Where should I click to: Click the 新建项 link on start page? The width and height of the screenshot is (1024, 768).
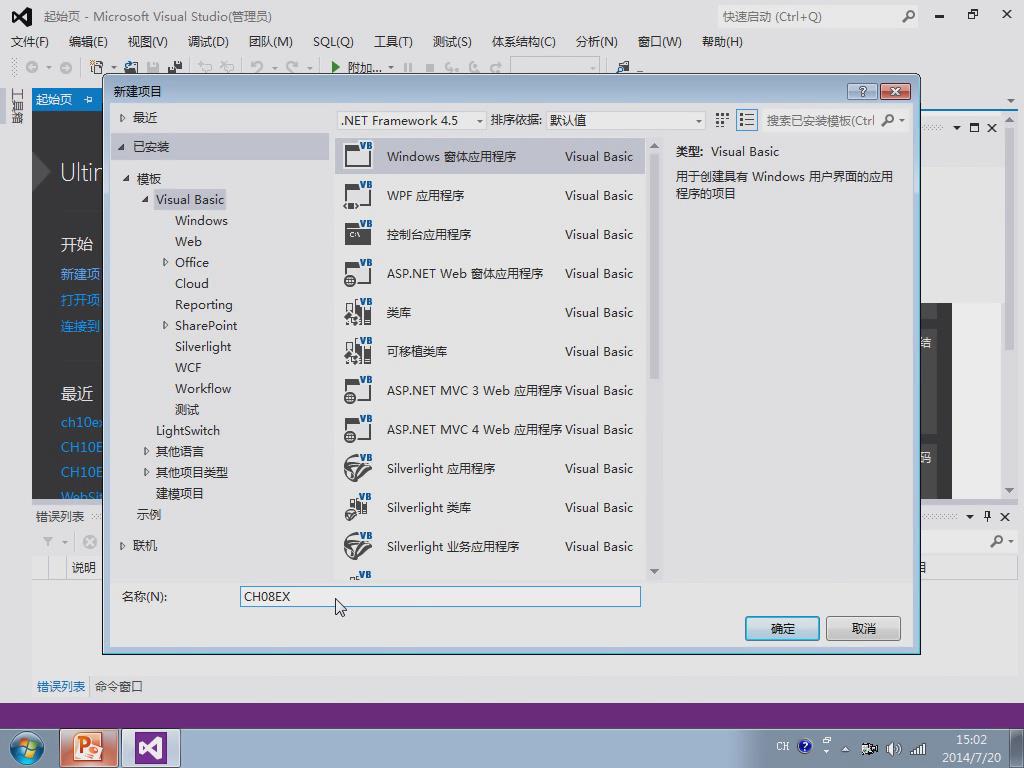tap(80, 274)
